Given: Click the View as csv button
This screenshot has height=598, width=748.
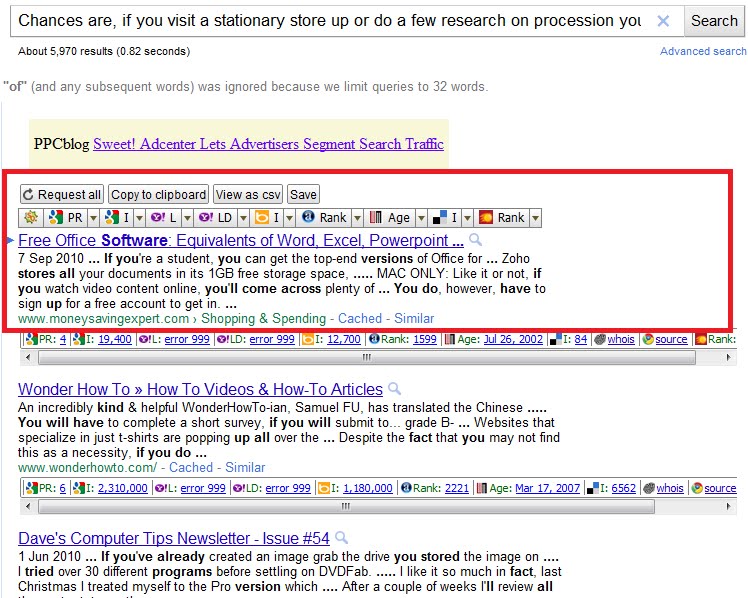Looking at the screenshot, I should [248, 195].
